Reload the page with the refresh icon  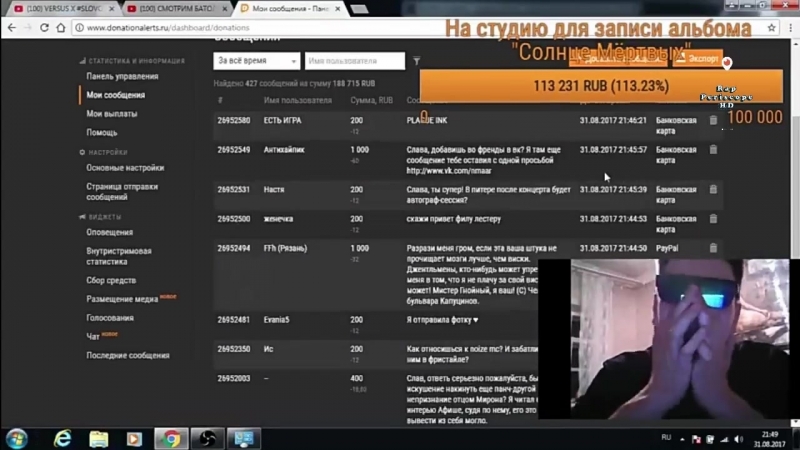(x=44, y=28)
